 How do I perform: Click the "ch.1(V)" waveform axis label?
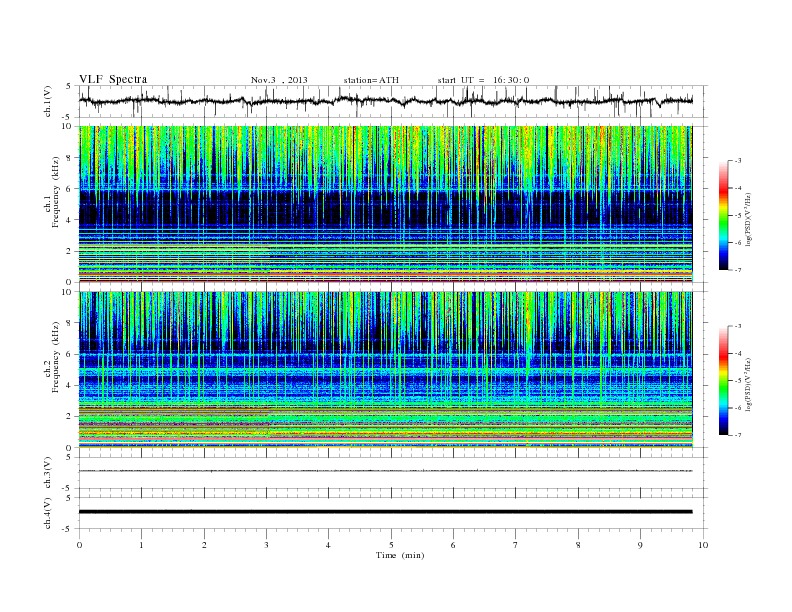coord(47,101)
